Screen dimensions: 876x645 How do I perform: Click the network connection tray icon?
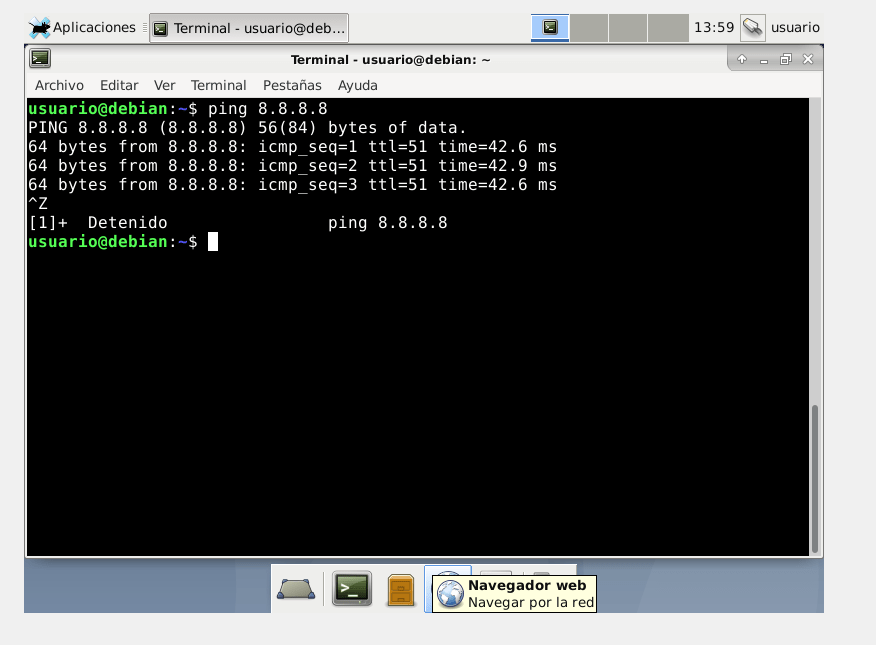click(x=753, y=27)
